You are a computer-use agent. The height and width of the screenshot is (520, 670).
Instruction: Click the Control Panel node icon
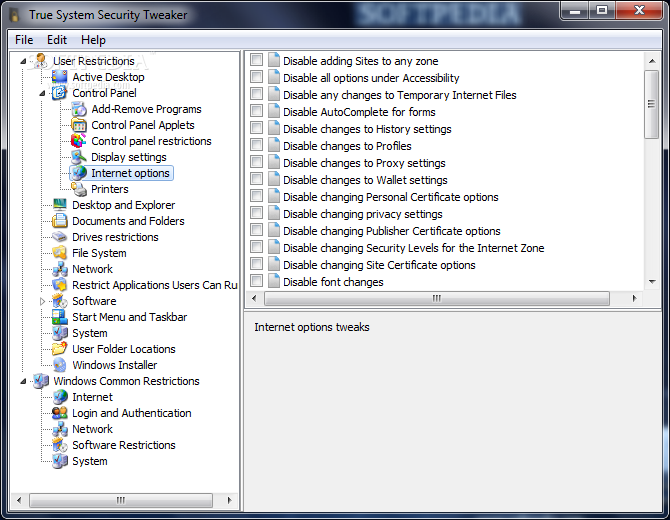pos(59,93)
